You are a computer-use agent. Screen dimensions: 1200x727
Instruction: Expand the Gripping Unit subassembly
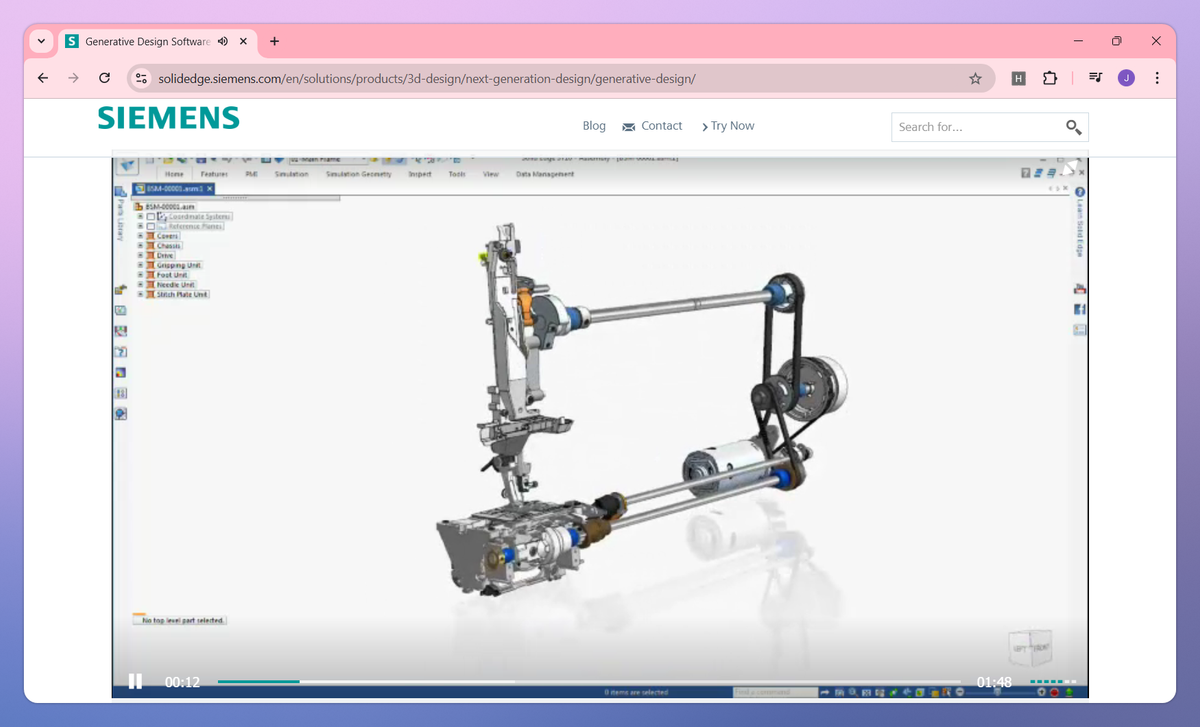tap(140, 265)
